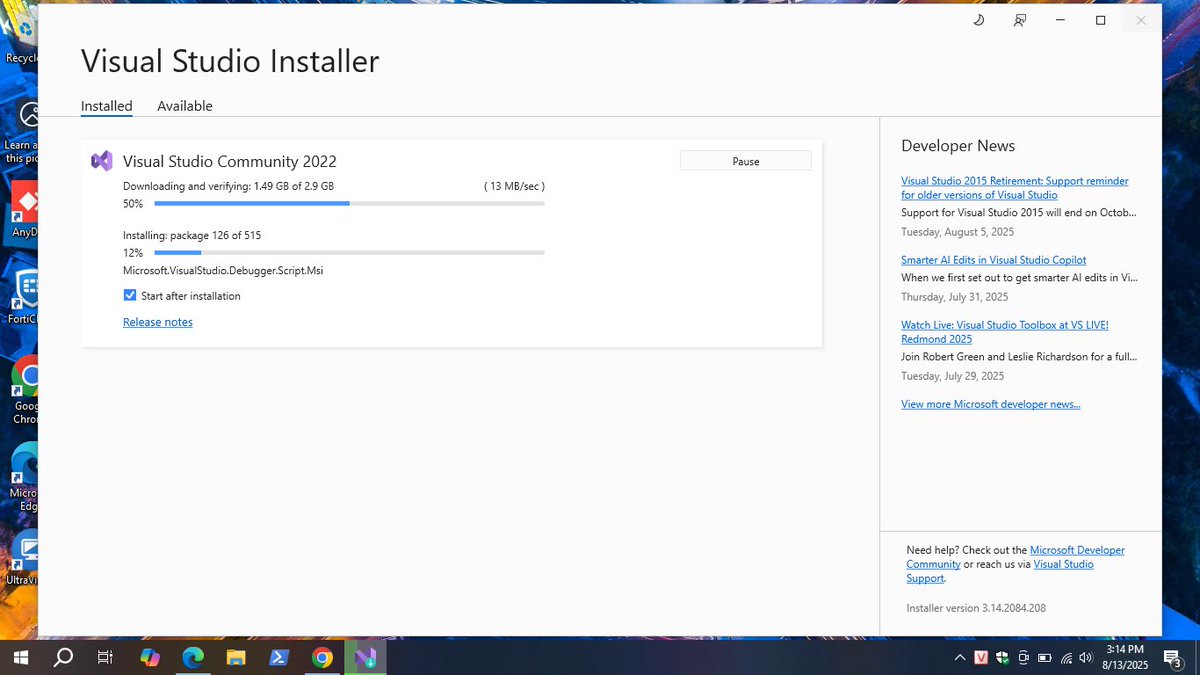Click the Developer News heading
The width and height of the screenshot is (1200, 675).
click(x=958, y=146)
